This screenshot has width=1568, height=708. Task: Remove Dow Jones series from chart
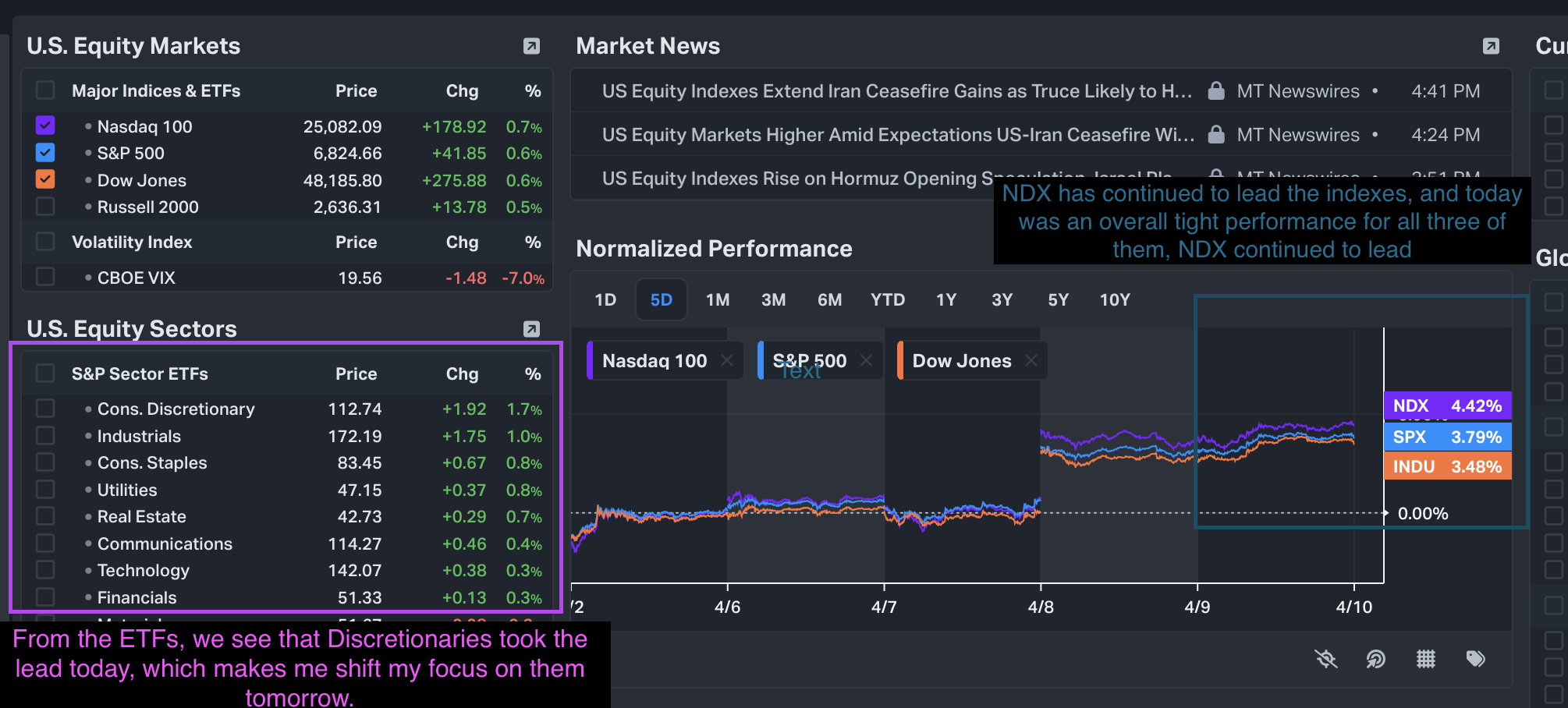[x=1031, y=360]
